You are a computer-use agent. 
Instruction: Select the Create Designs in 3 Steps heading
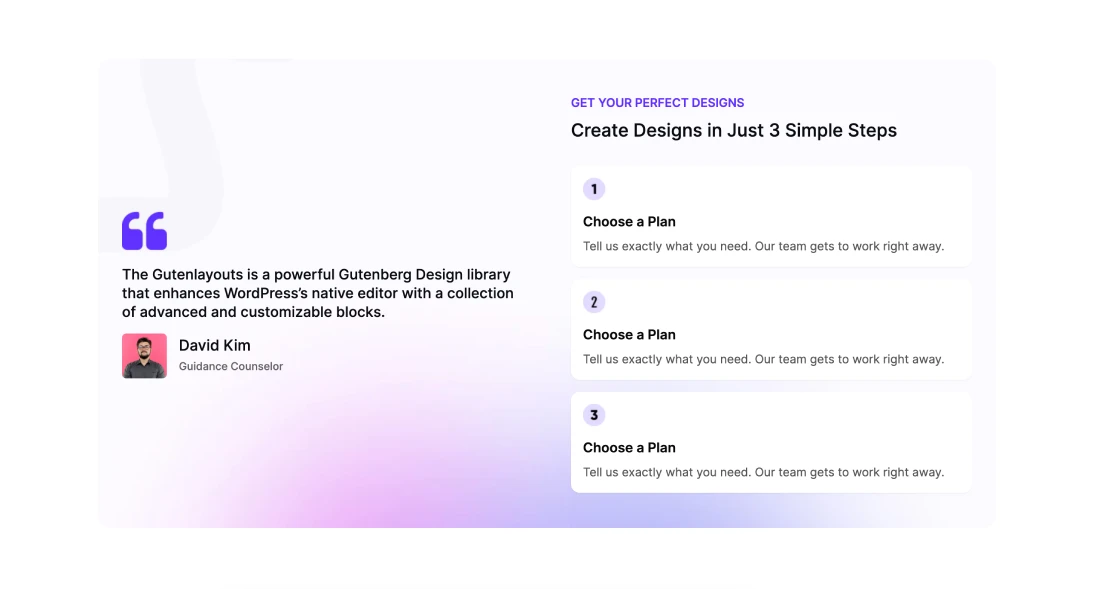733,130
